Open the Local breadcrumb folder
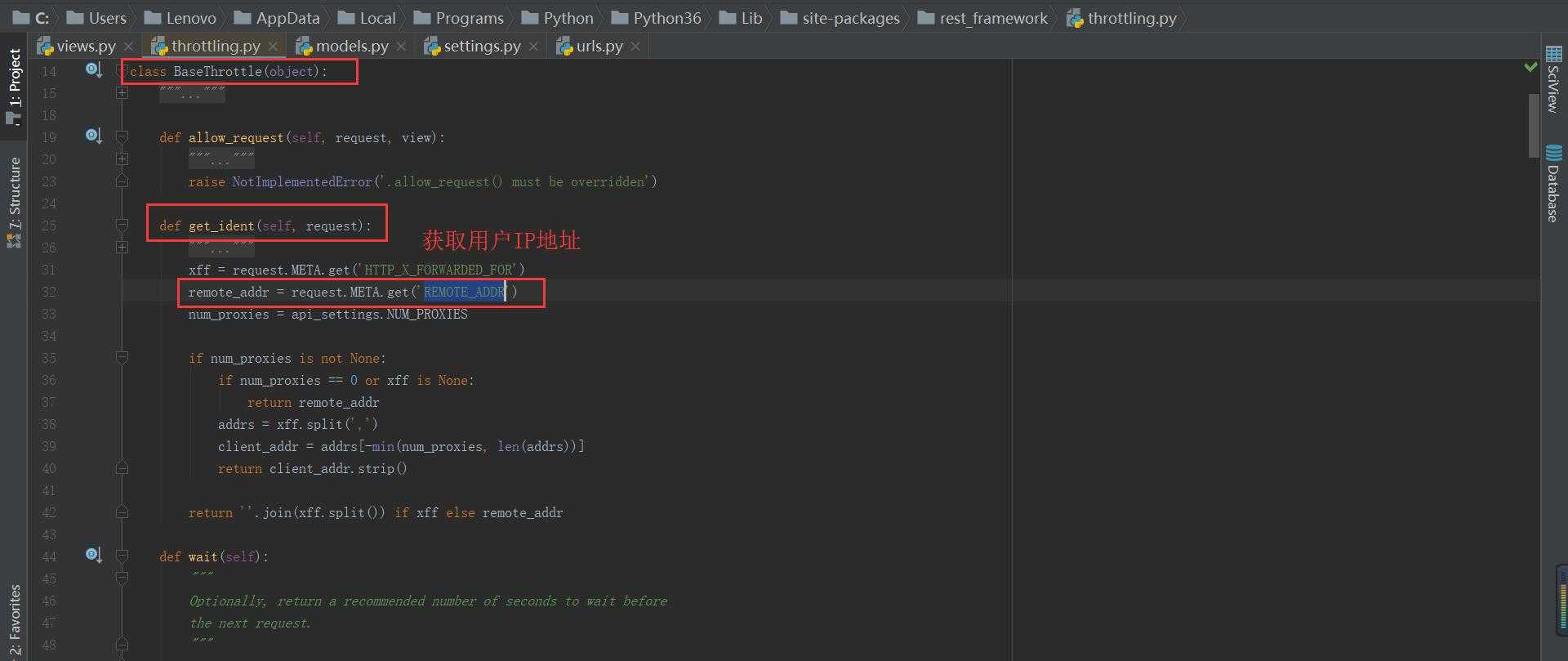The image size is (1568, 661). (367, 18)
